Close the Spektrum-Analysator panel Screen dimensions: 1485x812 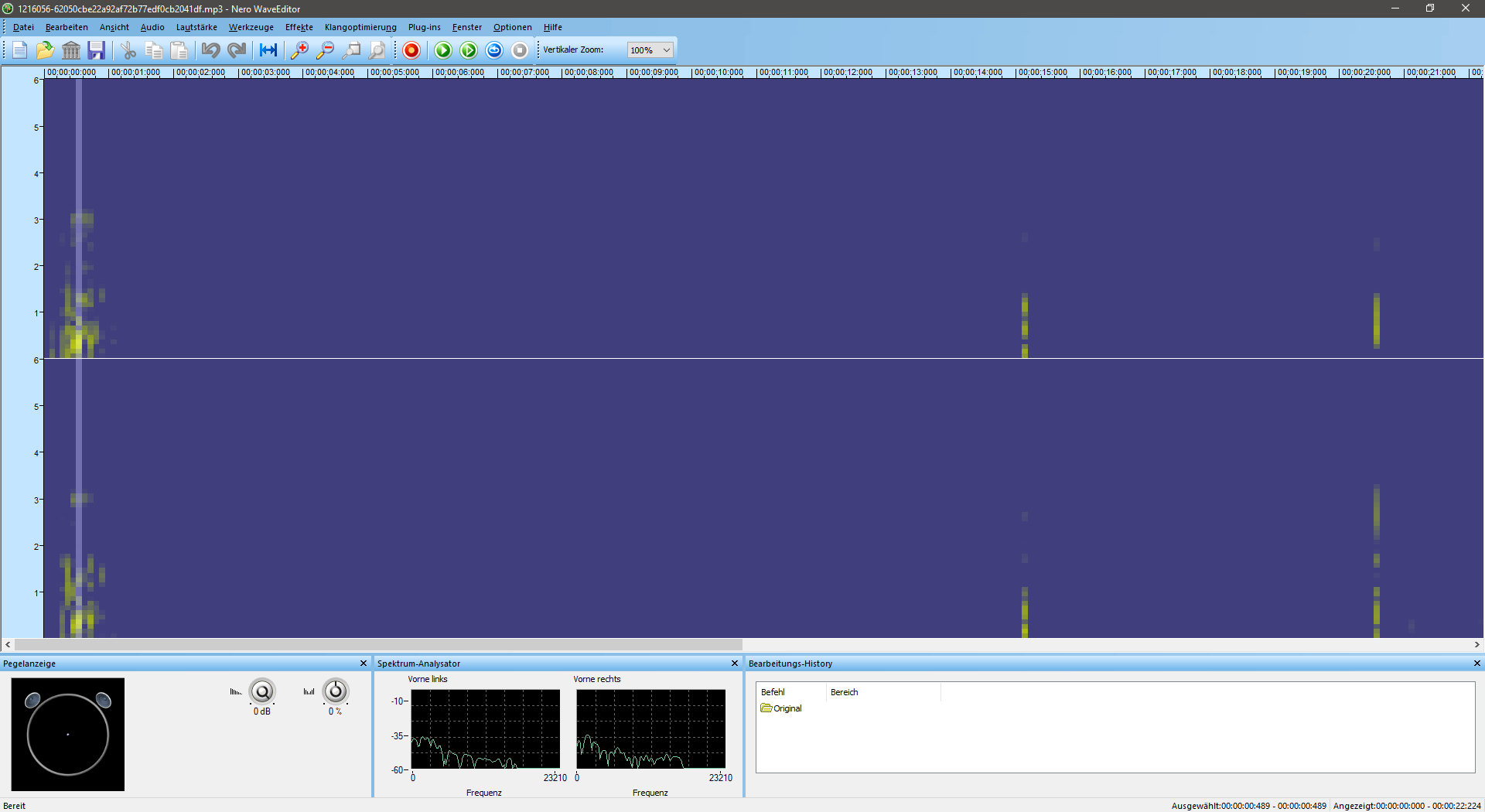735,664
